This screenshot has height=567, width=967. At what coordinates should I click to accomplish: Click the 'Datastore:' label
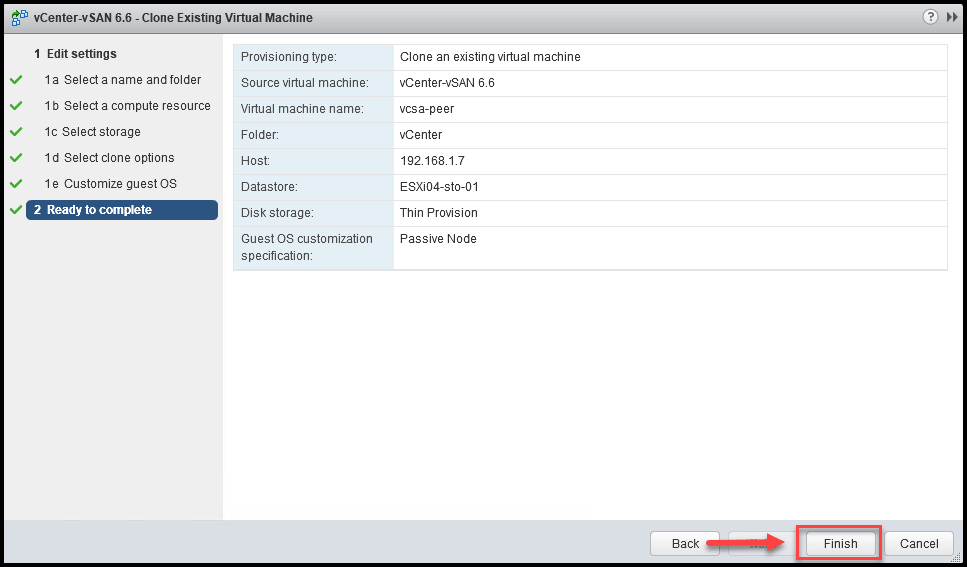269,186
